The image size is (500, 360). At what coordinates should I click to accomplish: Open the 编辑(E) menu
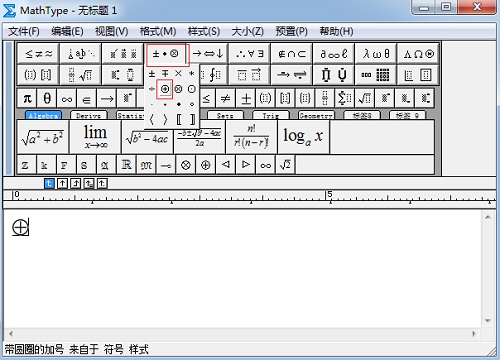pyautogui.click(x=67, y=31)
